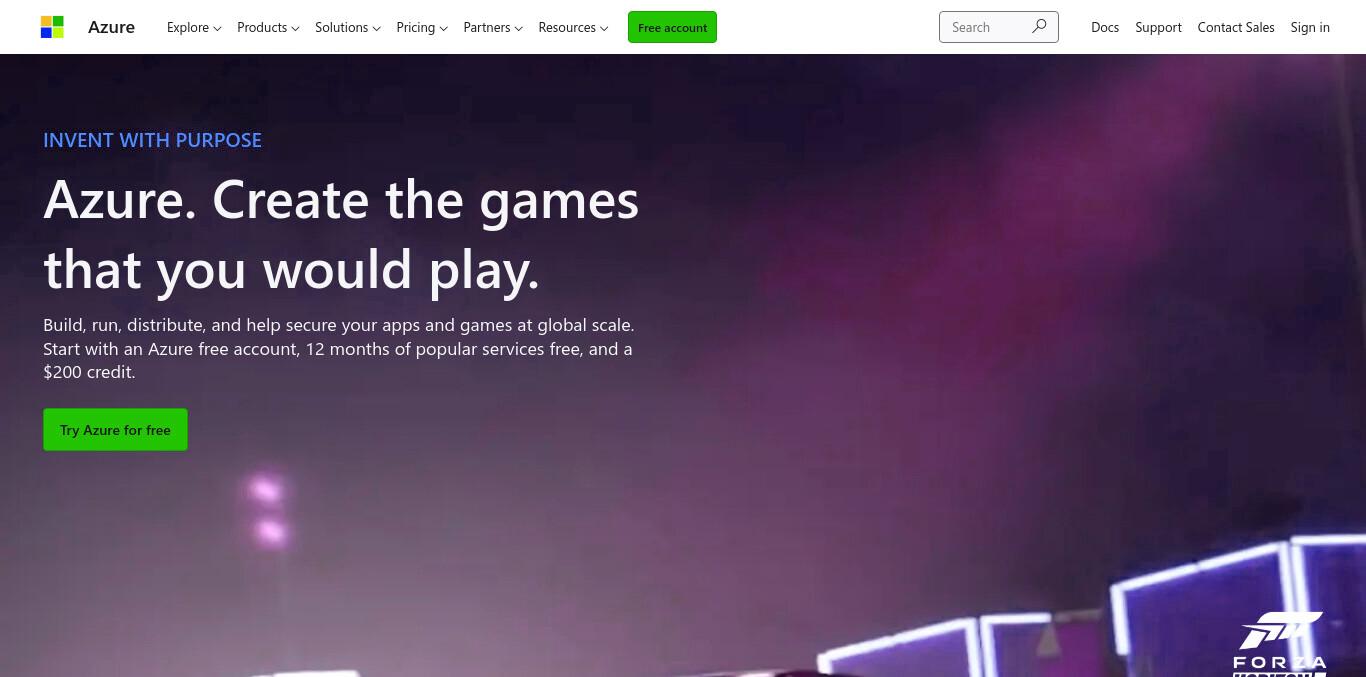The width and height of the screenshot is (1366, 677).
Task: Open Contact Sales link
Action: 1236,27
